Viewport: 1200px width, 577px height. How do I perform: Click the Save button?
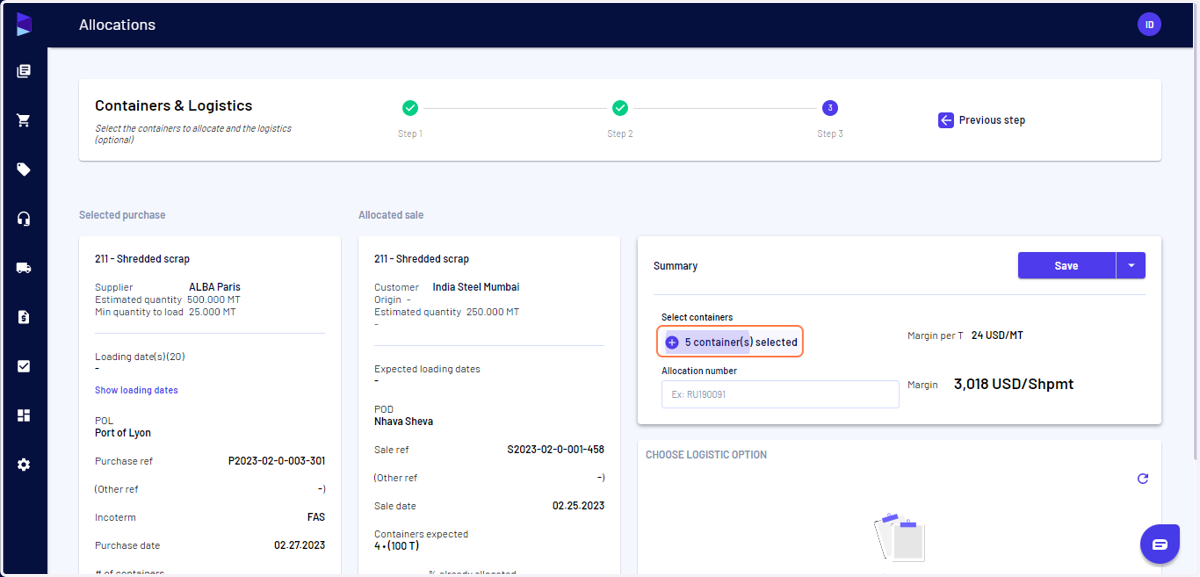1067,265
